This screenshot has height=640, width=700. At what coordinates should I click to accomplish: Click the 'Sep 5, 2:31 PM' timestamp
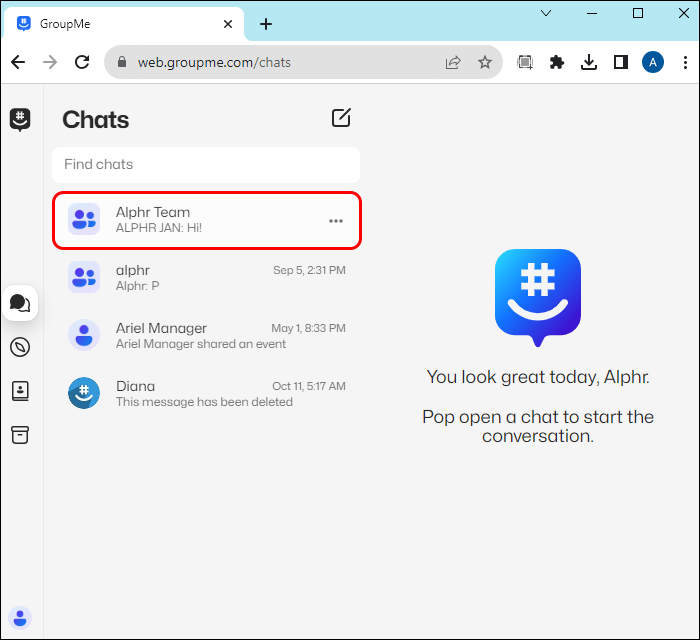pos(309,270)
